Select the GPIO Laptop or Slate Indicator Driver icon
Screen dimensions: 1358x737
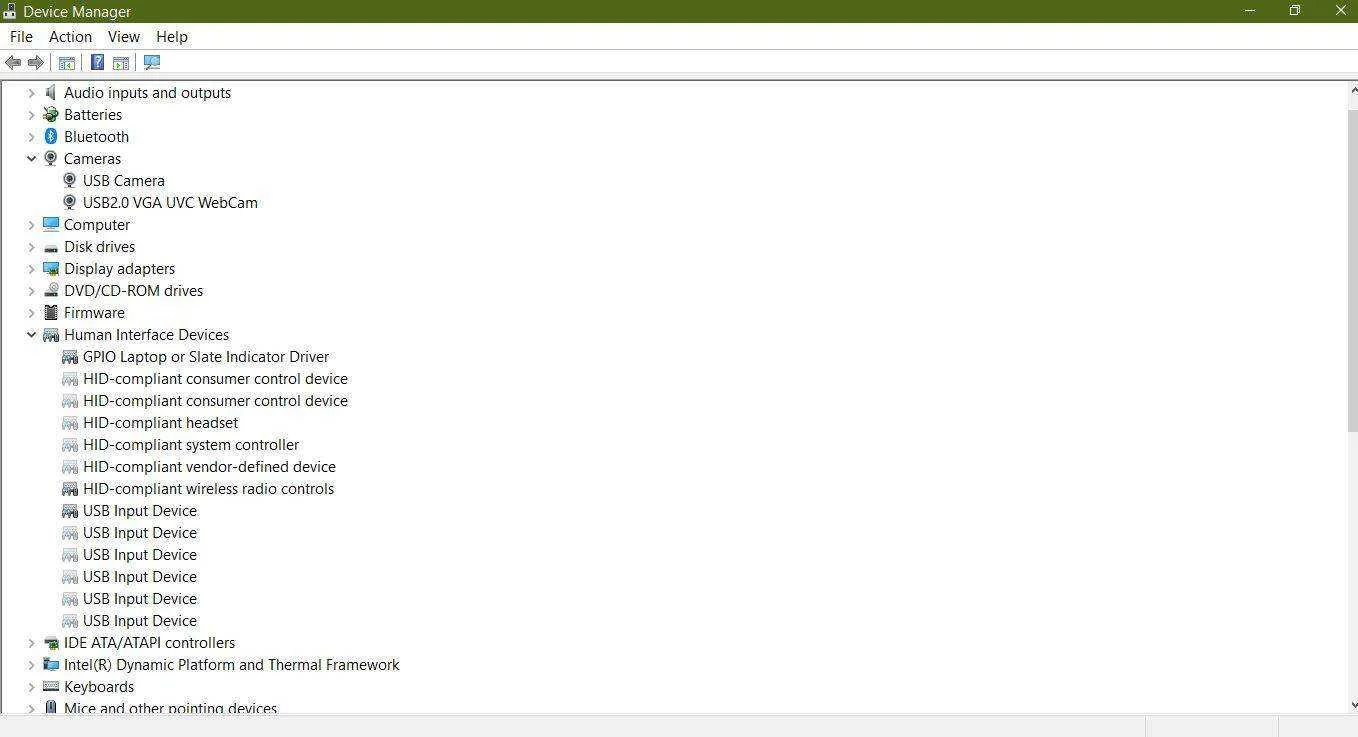70,356
